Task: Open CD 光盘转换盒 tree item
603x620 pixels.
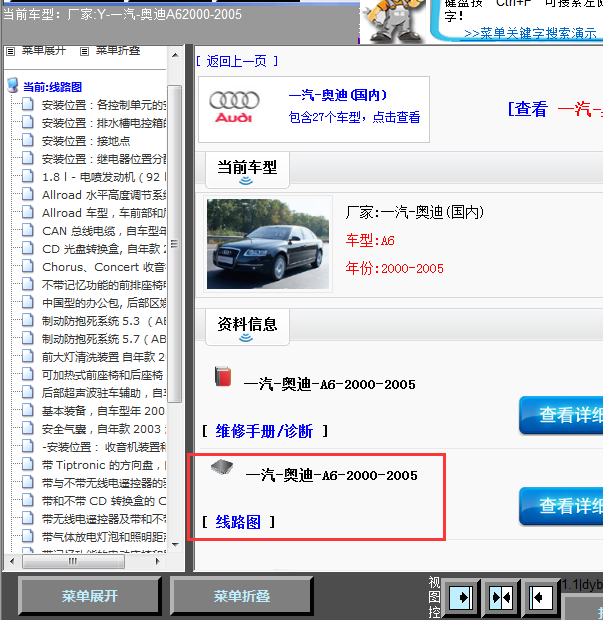Action: (104, 249)
